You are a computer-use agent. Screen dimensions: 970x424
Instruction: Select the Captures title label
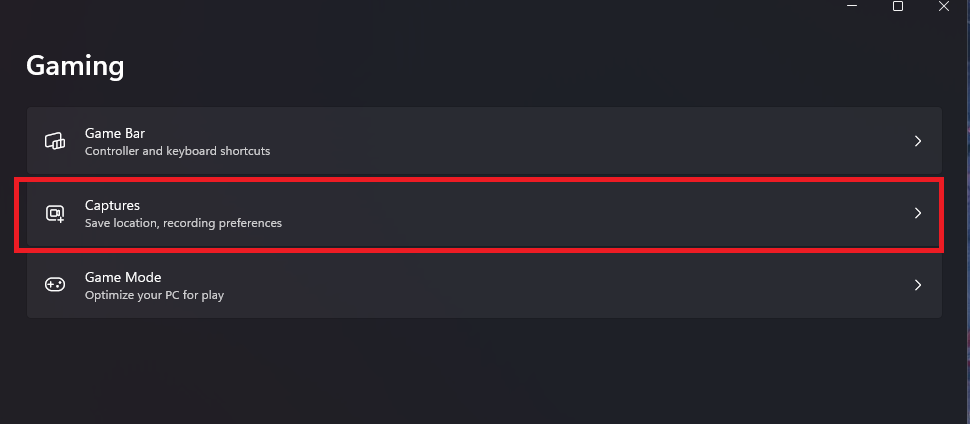pyautogui.click(x=112, y=205)
